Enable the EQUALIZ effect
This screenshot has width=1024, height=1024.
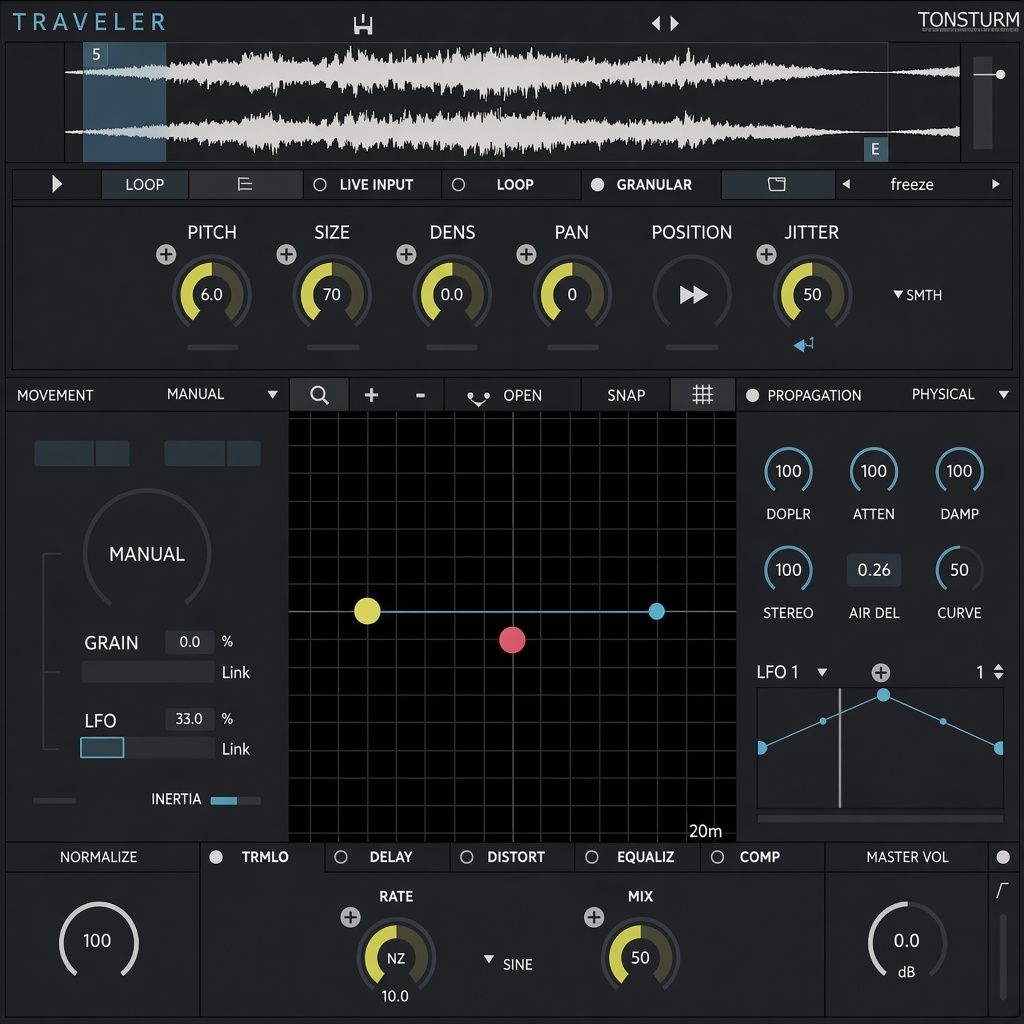click(592, 857)
